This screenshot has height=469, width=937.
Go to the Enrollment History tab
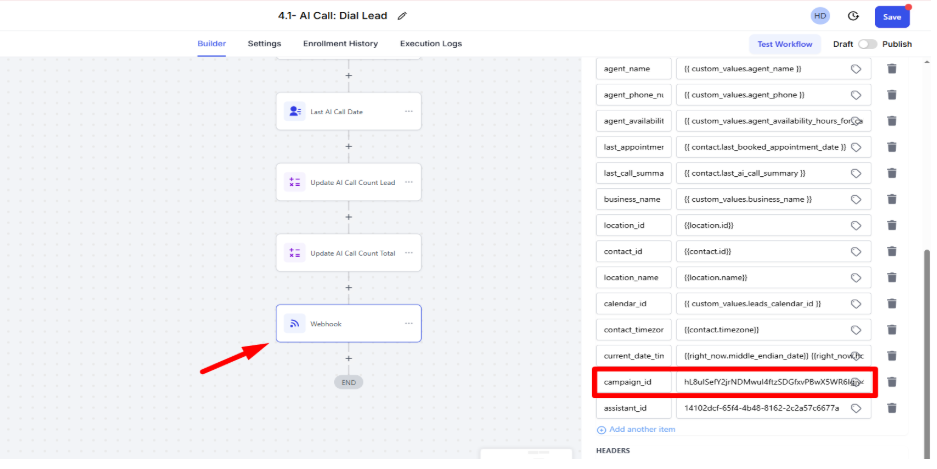tap(340, 44)
